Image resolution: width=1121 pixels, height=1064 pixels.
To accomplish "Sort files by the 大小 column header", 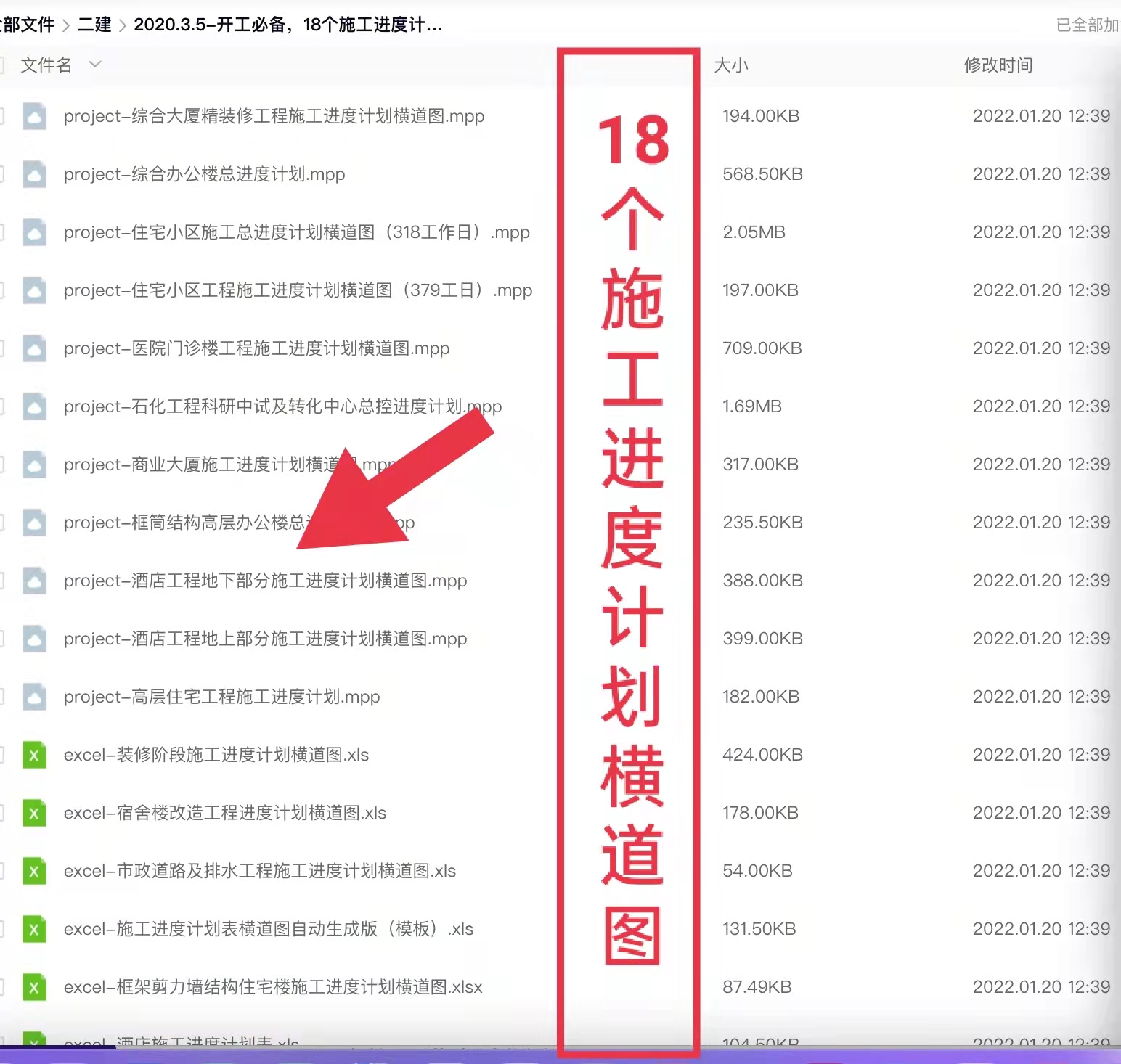I will coord(731,65).
